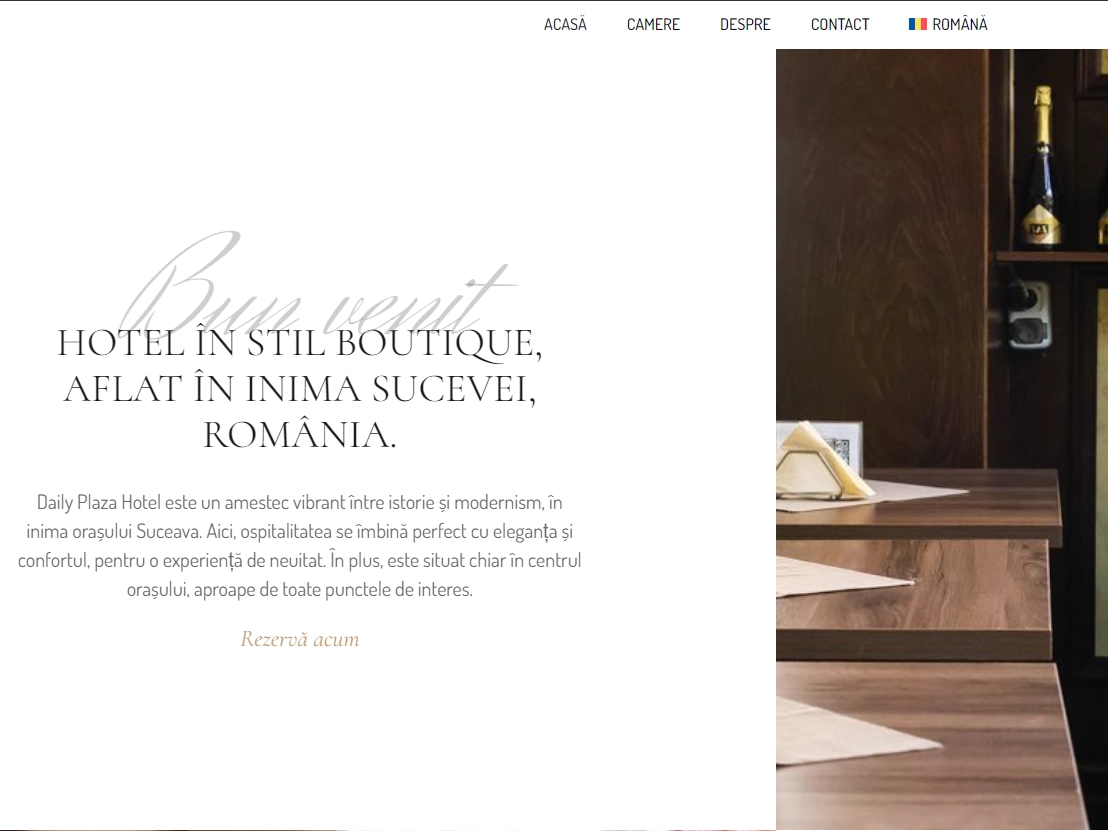Click the HOTEL ÎN STIL BOUTIQUE heading line
1108x831 pixels.
300,343
